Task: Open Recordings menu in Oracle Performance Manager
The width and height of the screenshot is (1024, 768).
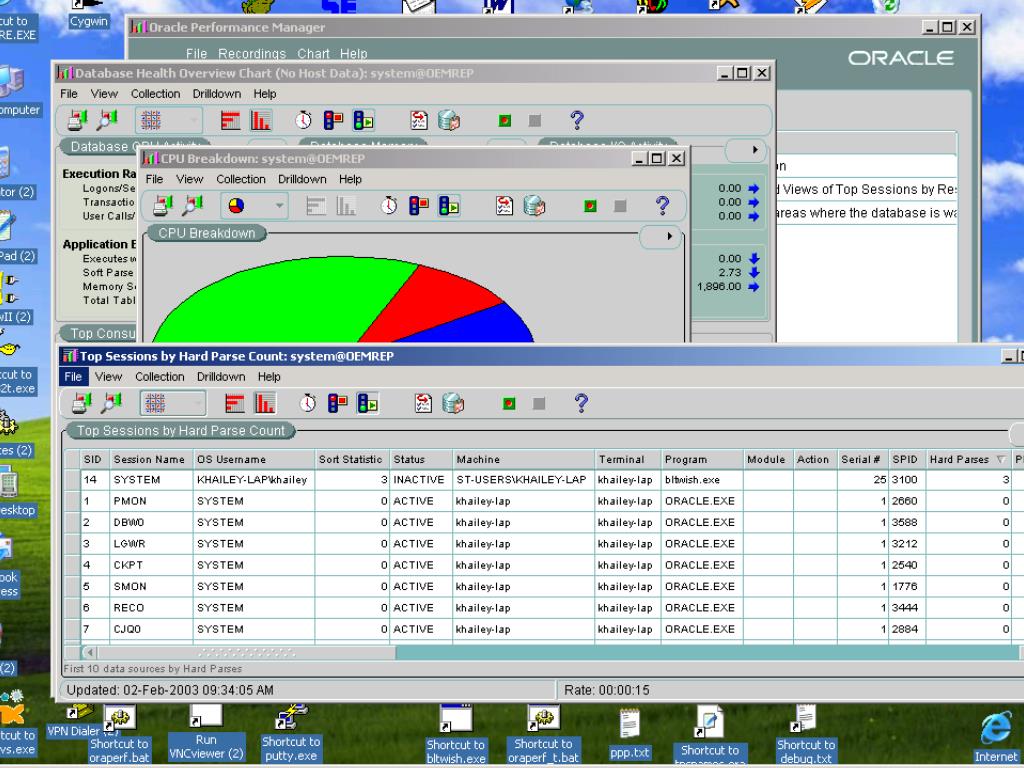Action: coord(252,54)
